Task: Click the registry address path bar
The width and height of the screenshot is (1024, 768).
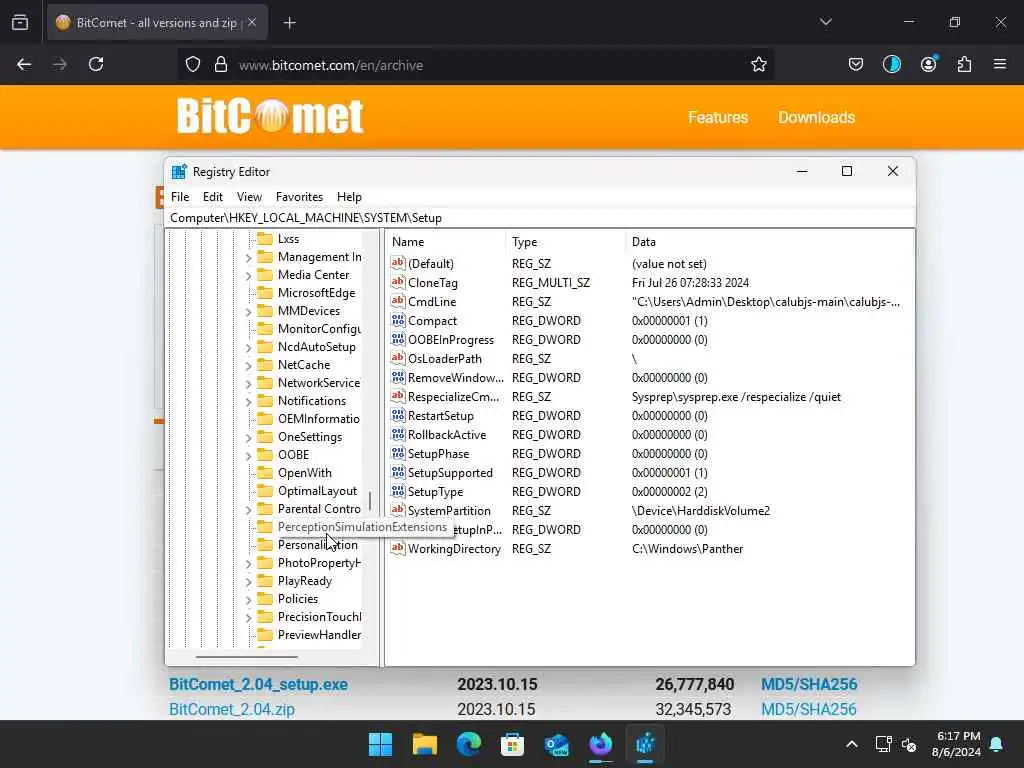Action: [x=539, y=217]
